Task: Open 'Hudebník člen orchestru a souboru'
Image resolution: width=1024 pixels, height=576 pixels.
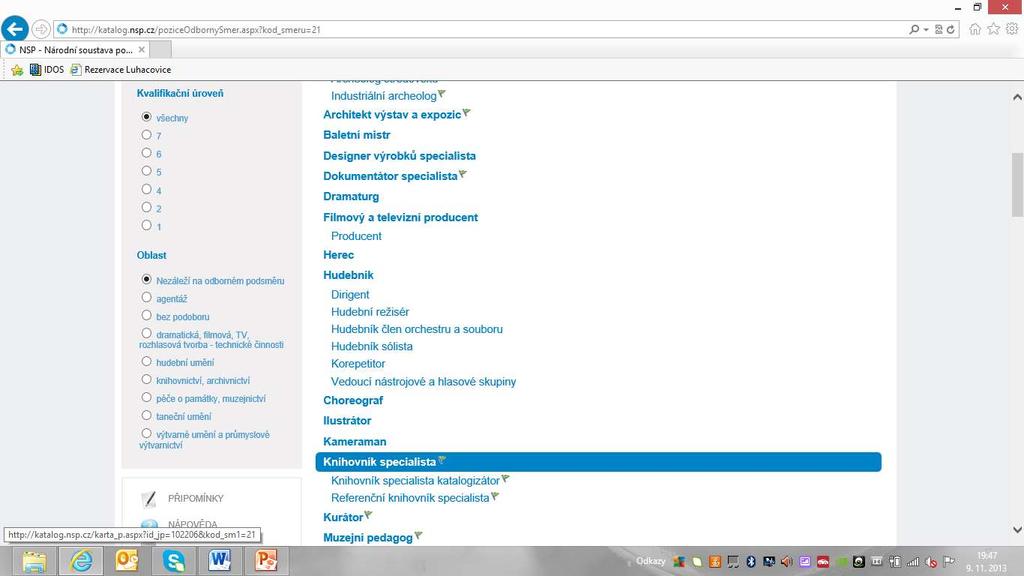Action: click(417, 330)
